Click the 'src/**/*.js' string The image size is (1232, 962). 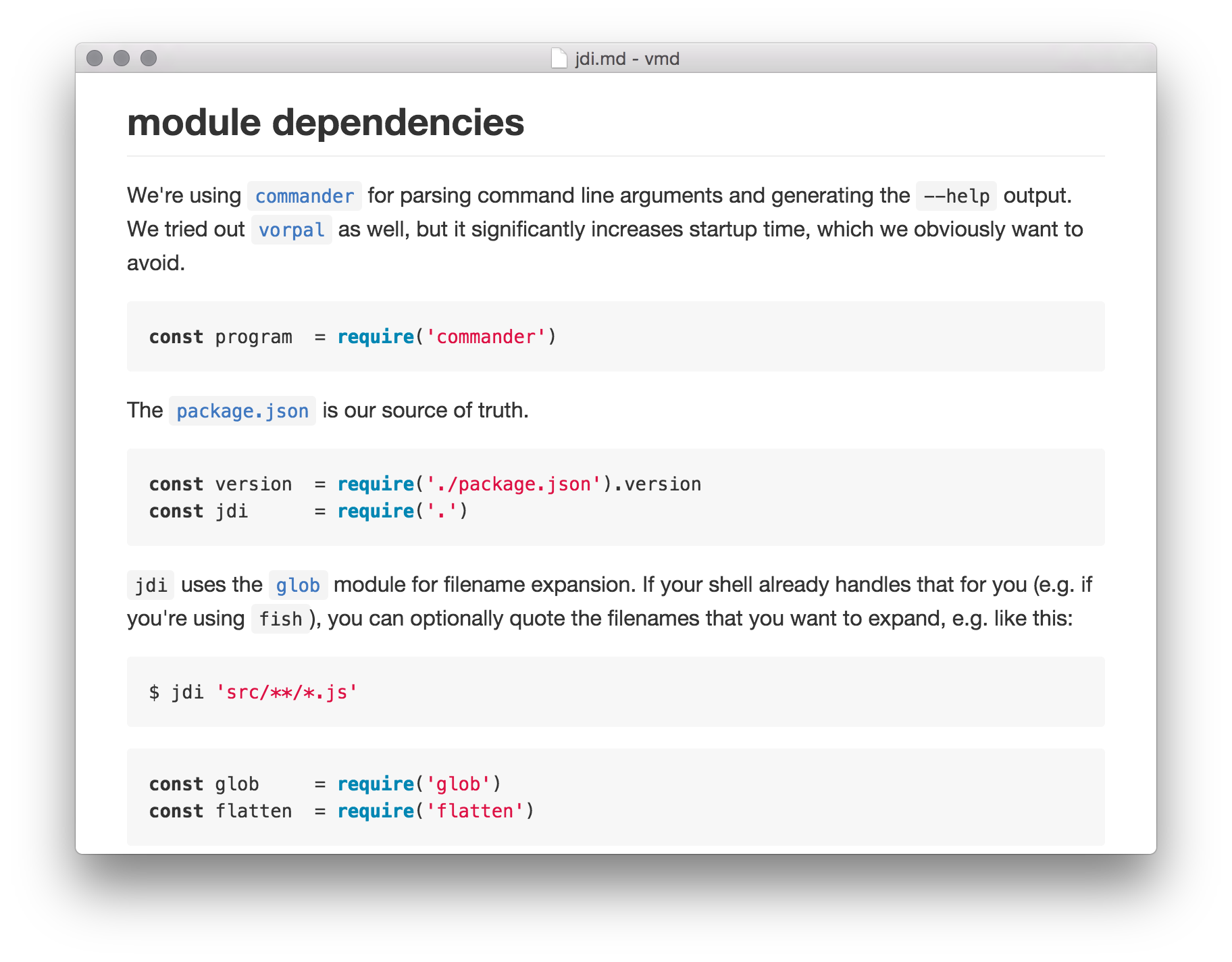[x=287, y=692]
